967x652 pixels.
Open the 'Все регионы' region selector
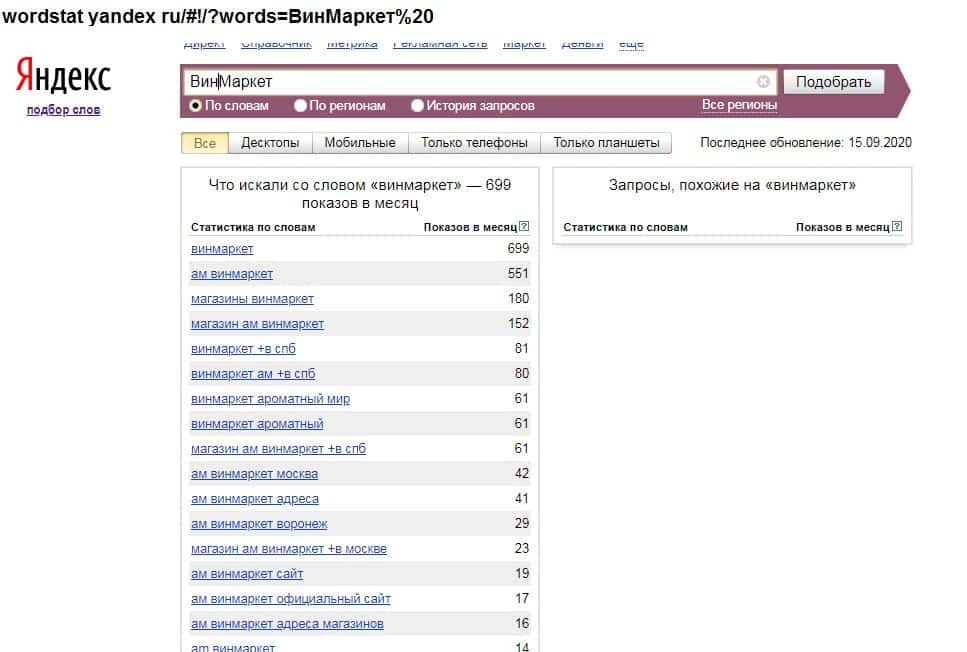(x=739, y=105)
